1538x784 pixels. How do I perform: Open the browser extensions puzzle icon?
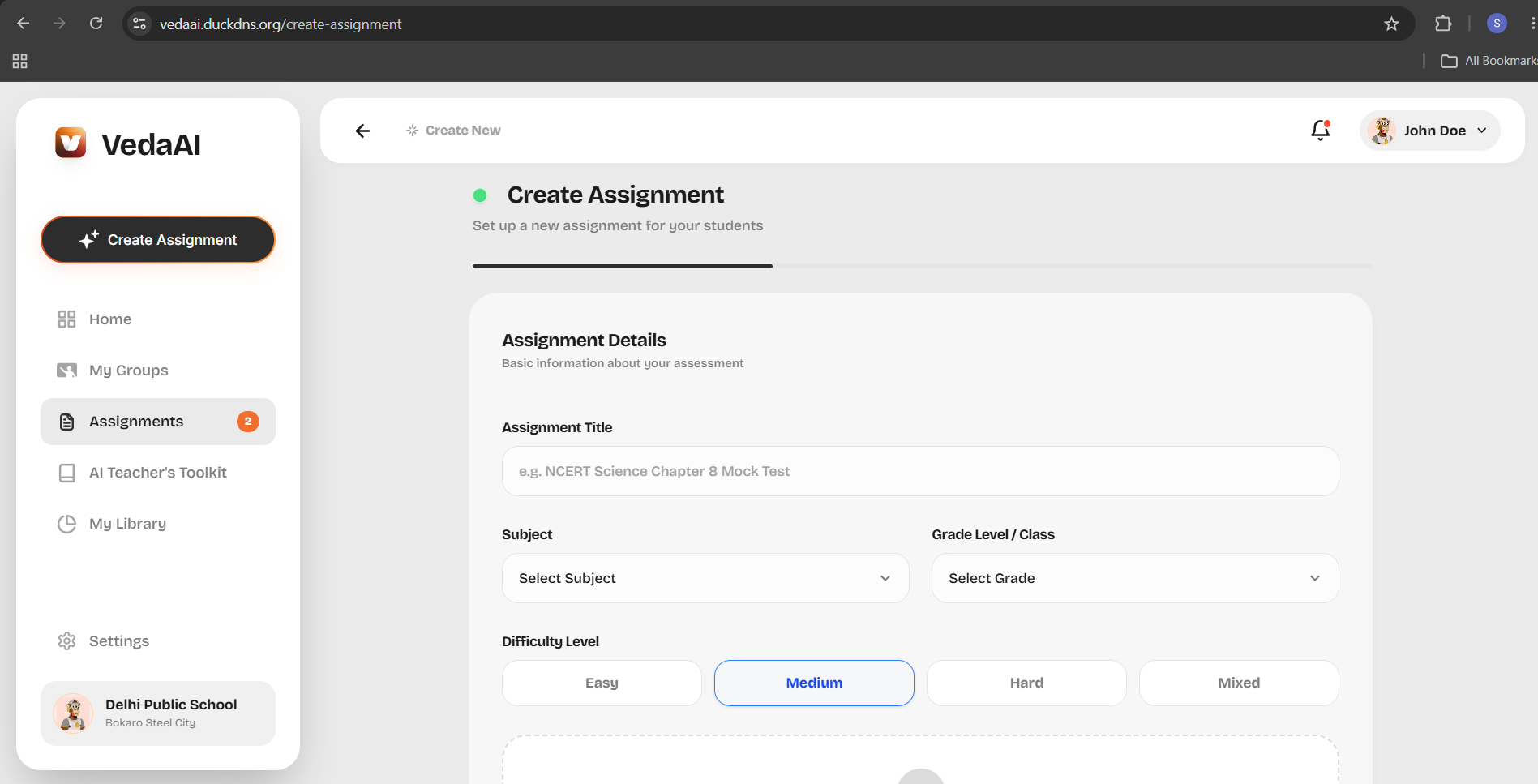click(x=1443, y=24)
